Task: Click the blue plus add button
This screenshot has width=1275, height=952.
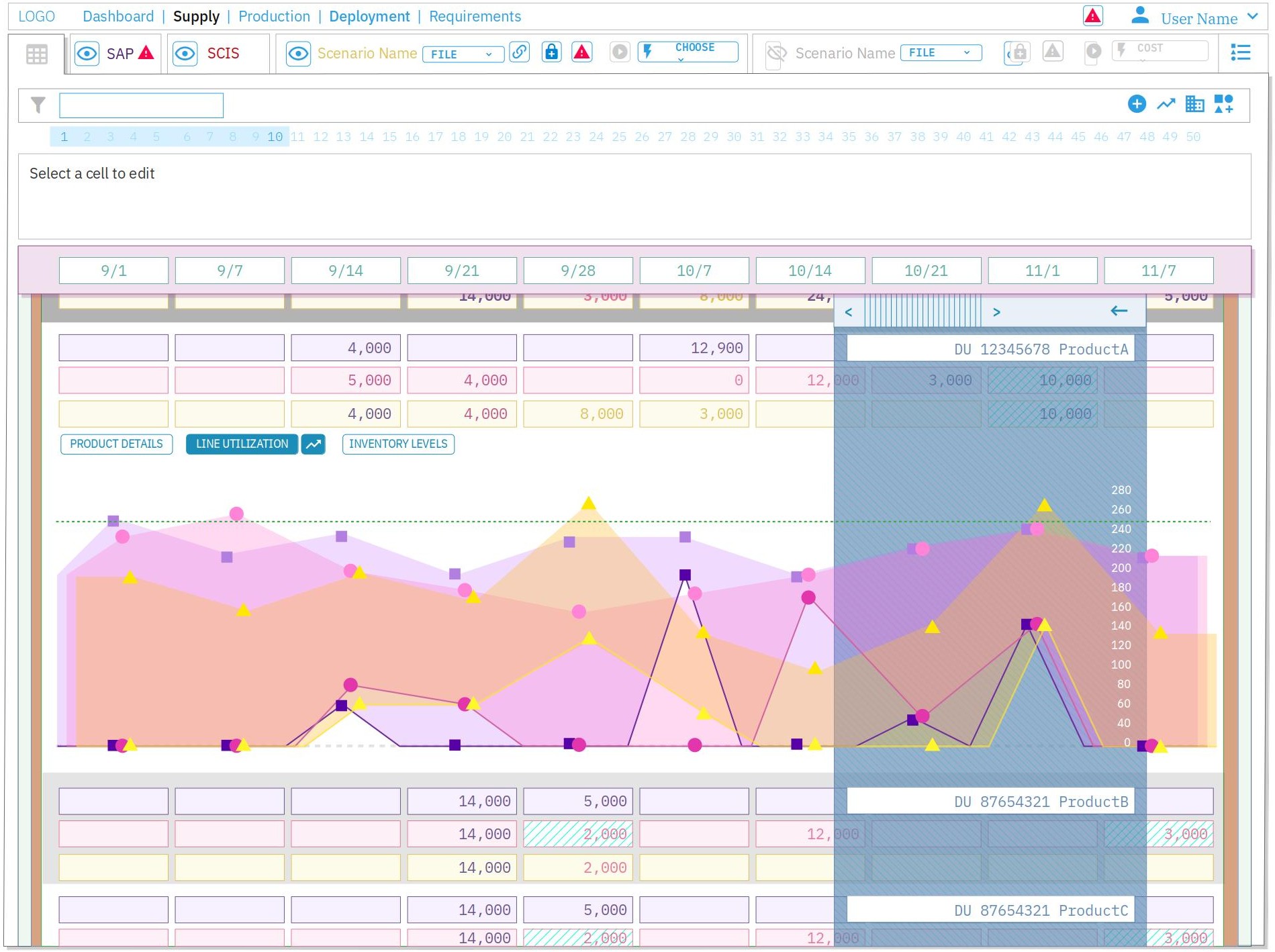Action: point(1136,104)
